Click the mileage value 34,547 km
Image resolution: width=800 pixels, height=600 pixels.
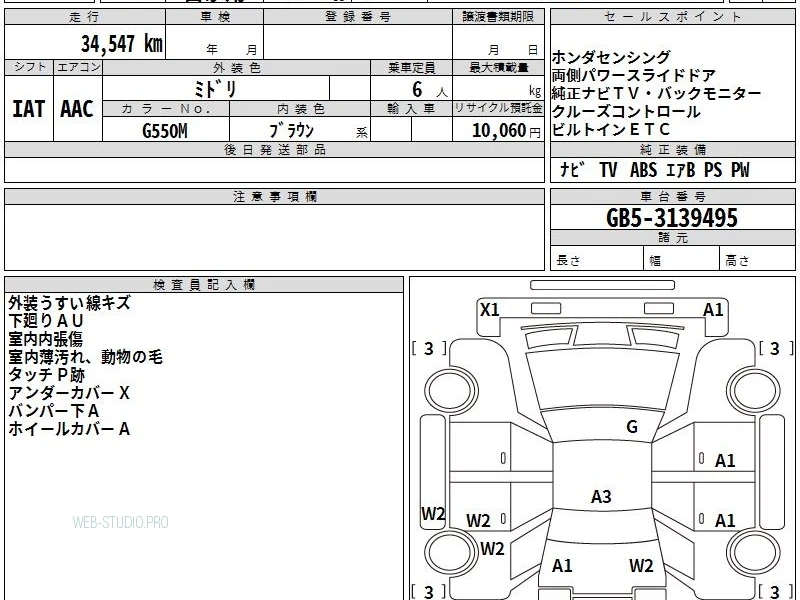tap(121, 43)
